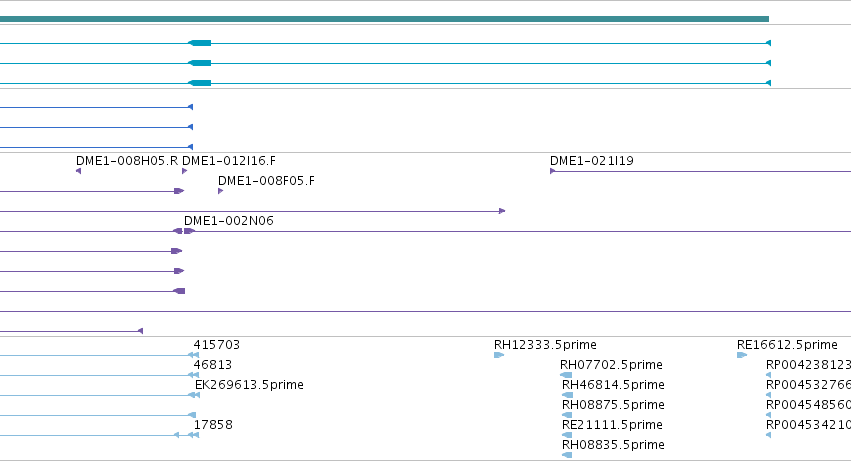Select the RH08875.5prime feature glyph
Viewport: 851px width, 461px height.
(567, 415)
